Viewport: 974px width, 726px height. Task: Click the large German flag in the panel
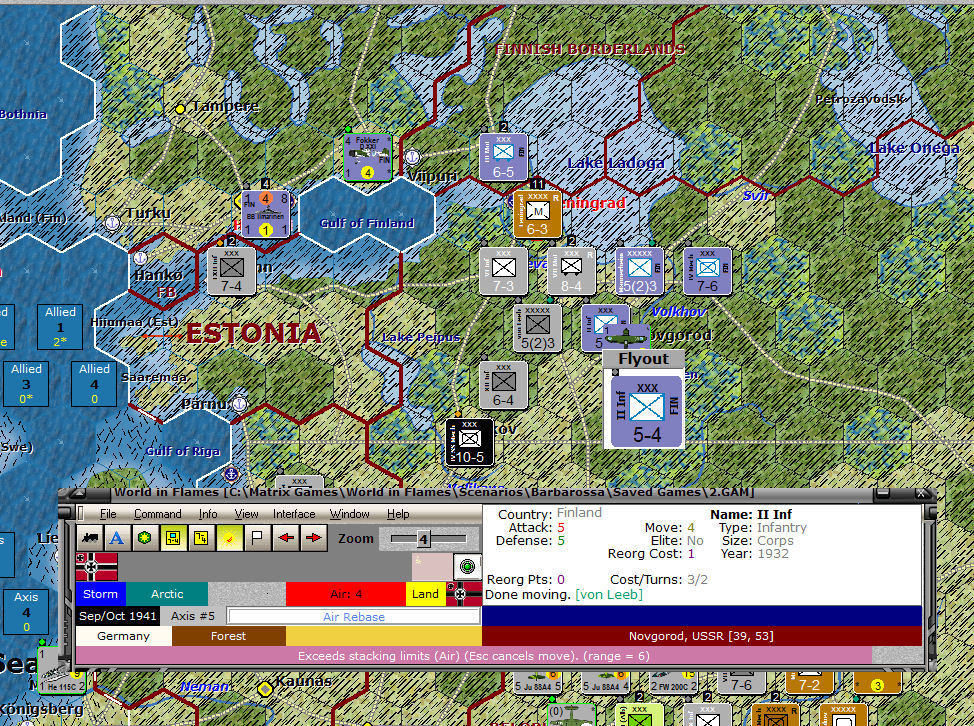pos(97,566)
